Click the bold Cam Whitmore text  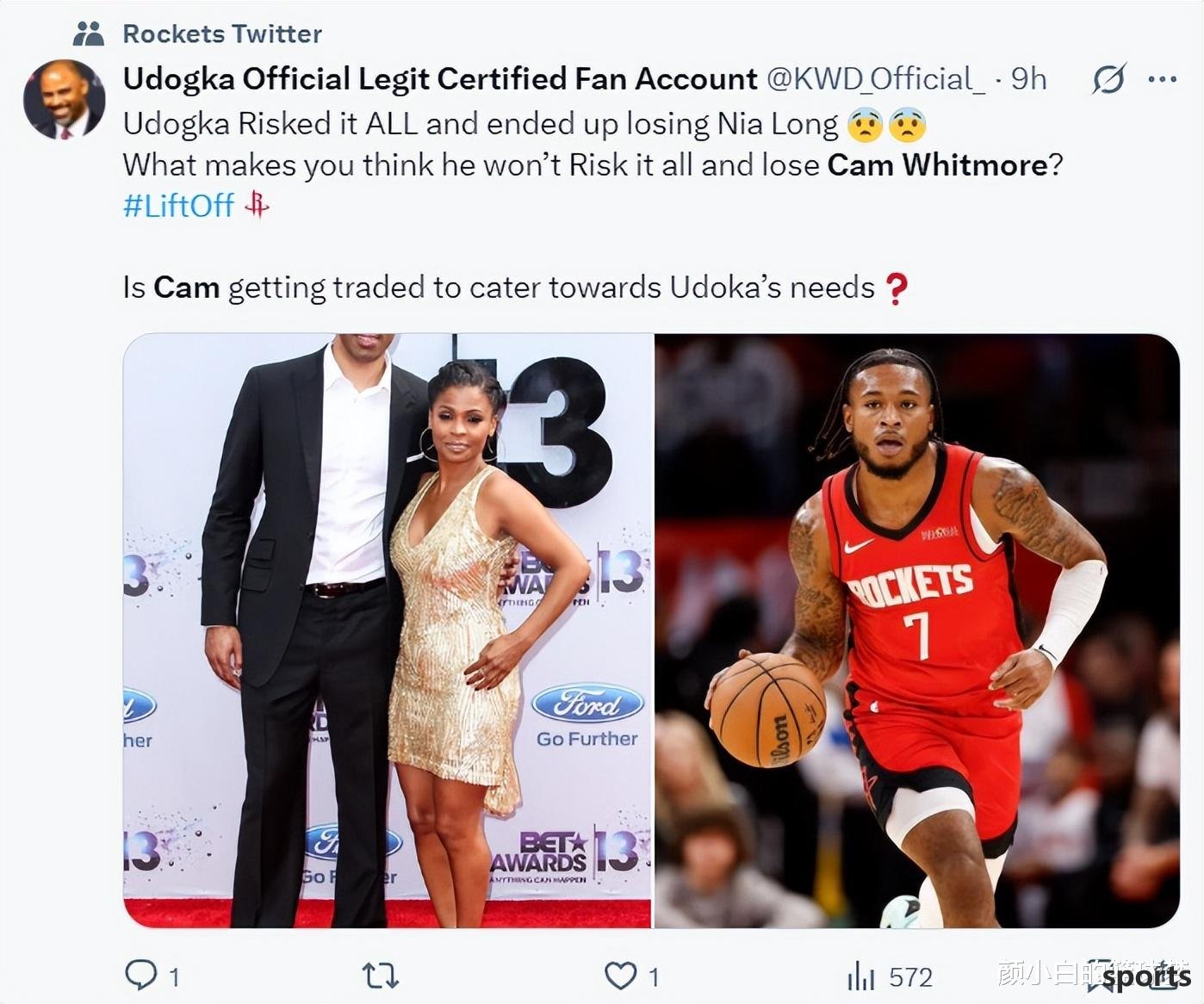(x=938, y=164)
